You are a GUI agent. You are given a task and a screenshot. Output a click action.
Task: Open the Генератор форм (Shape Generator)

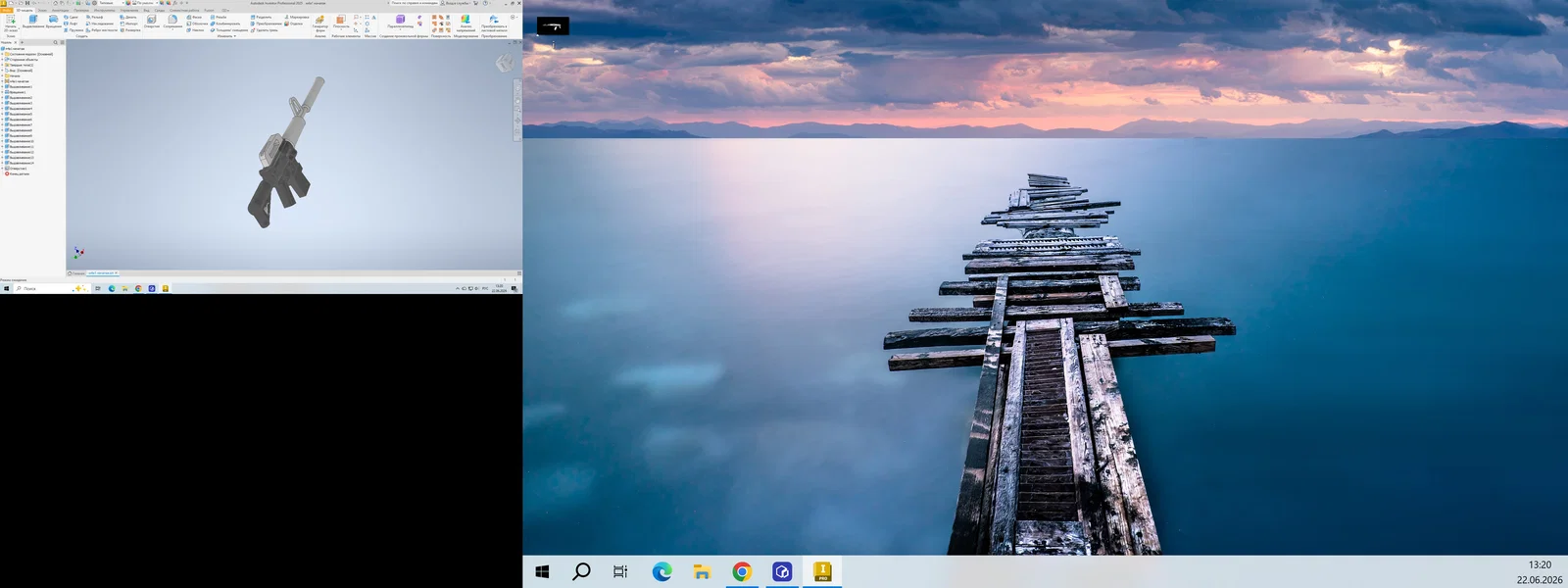click(320, 24)
